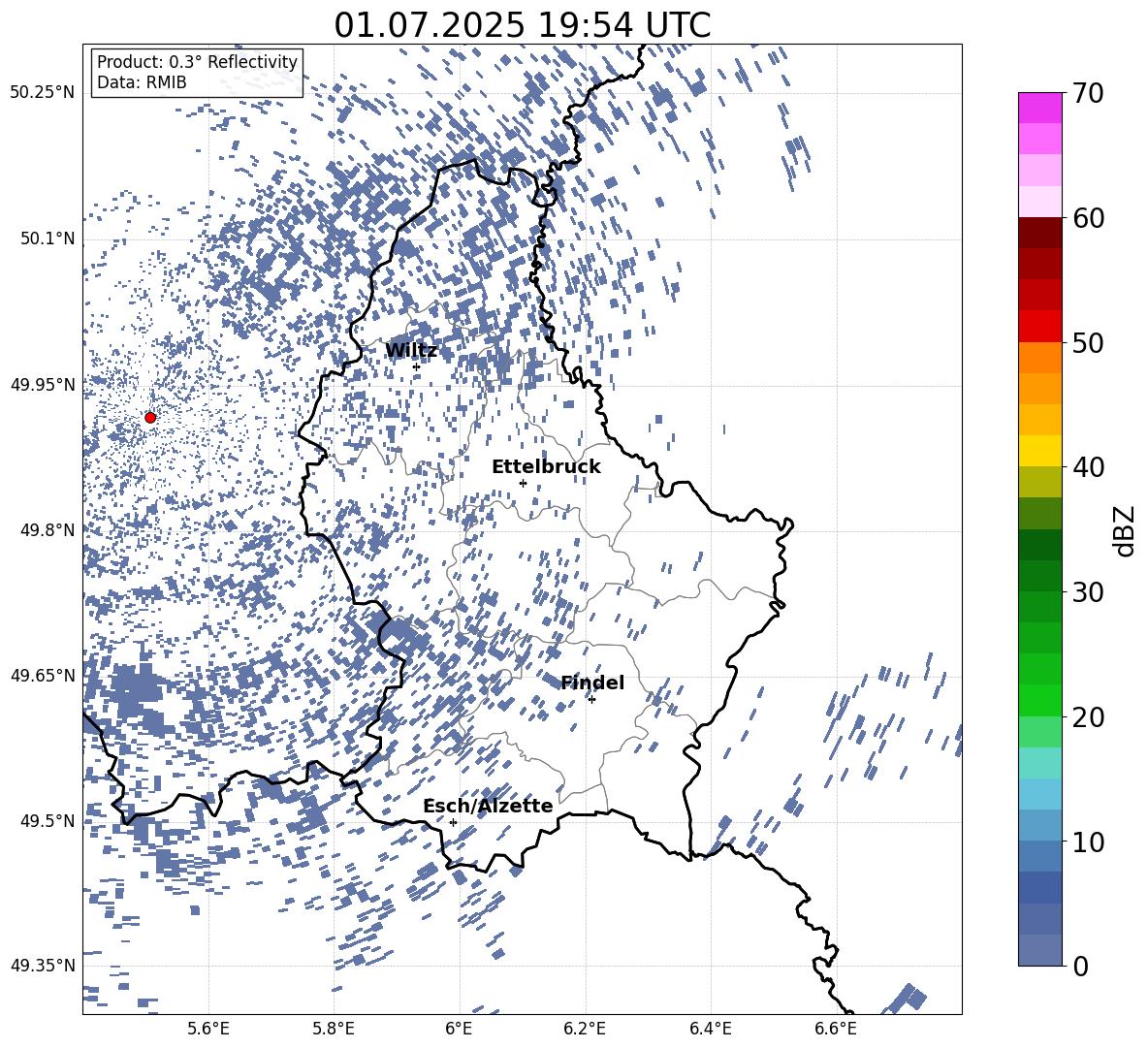Select the 'Findel' city label
Viewport: 1148px width, 1048px height.
pyautogui.click(x=592, y=683)
